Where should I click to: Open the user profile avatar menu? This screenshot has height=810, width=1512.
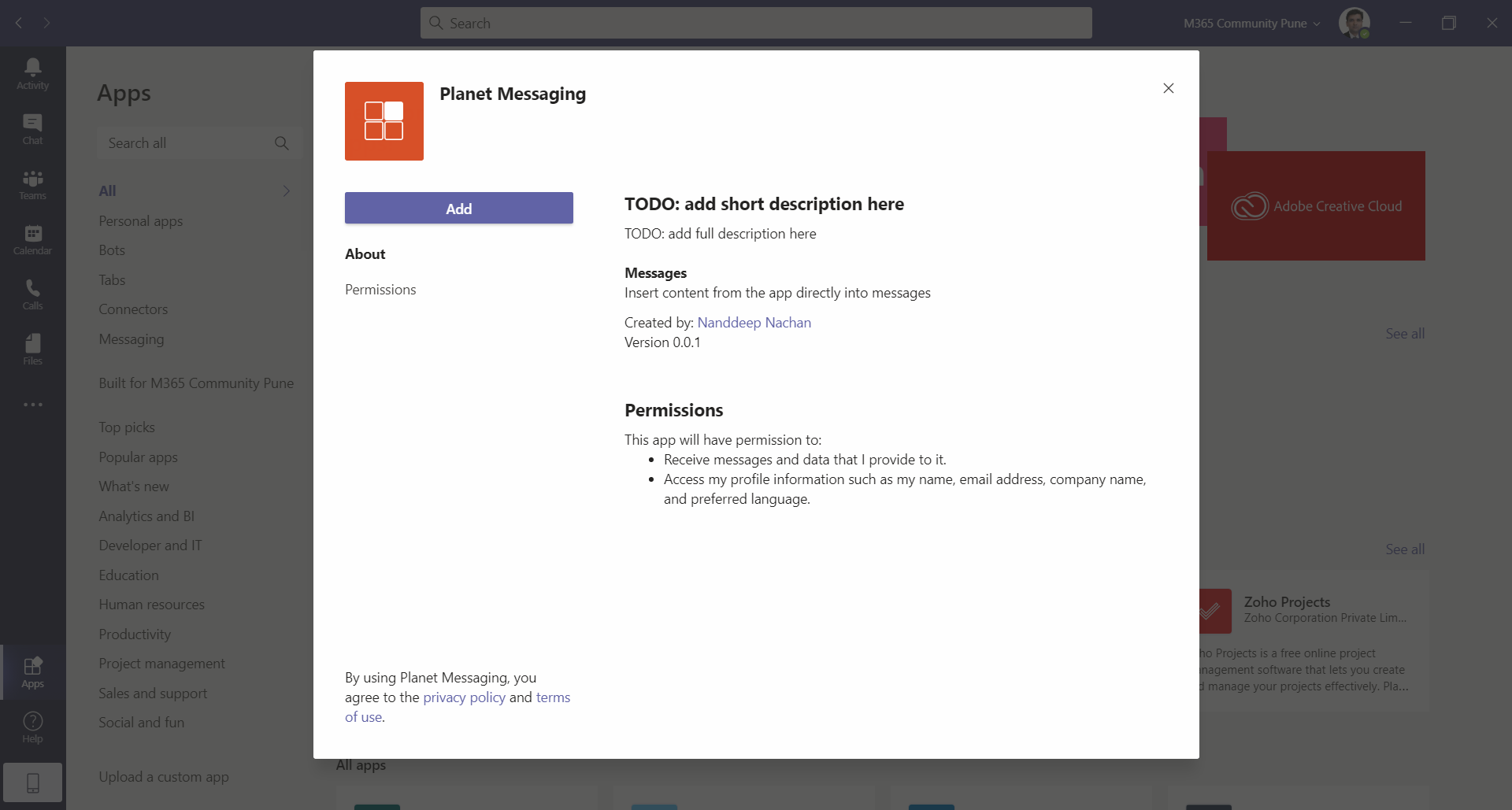point(1354,23)
